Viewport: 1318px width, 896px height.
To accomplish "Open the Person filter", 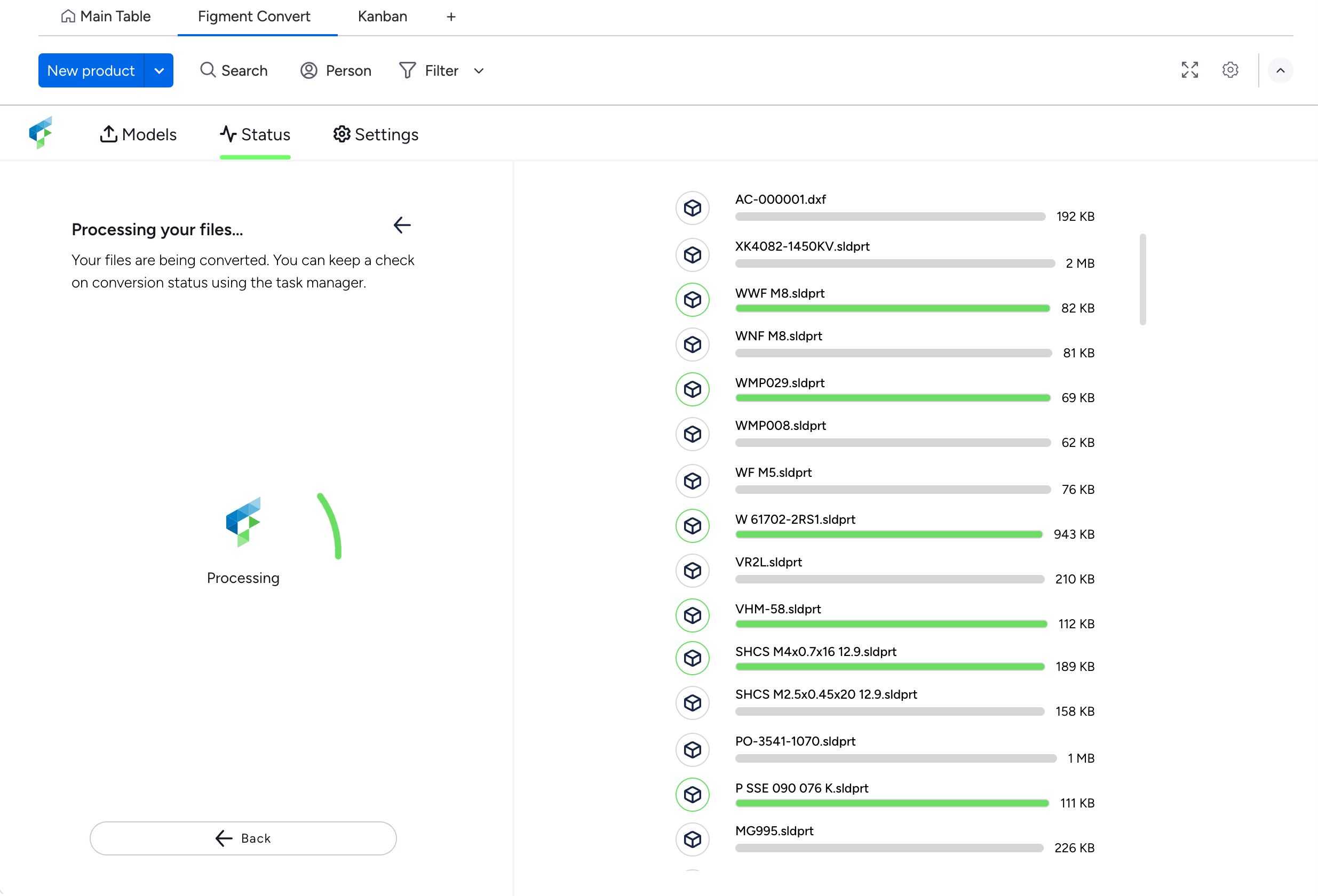I will pos(336,70).
